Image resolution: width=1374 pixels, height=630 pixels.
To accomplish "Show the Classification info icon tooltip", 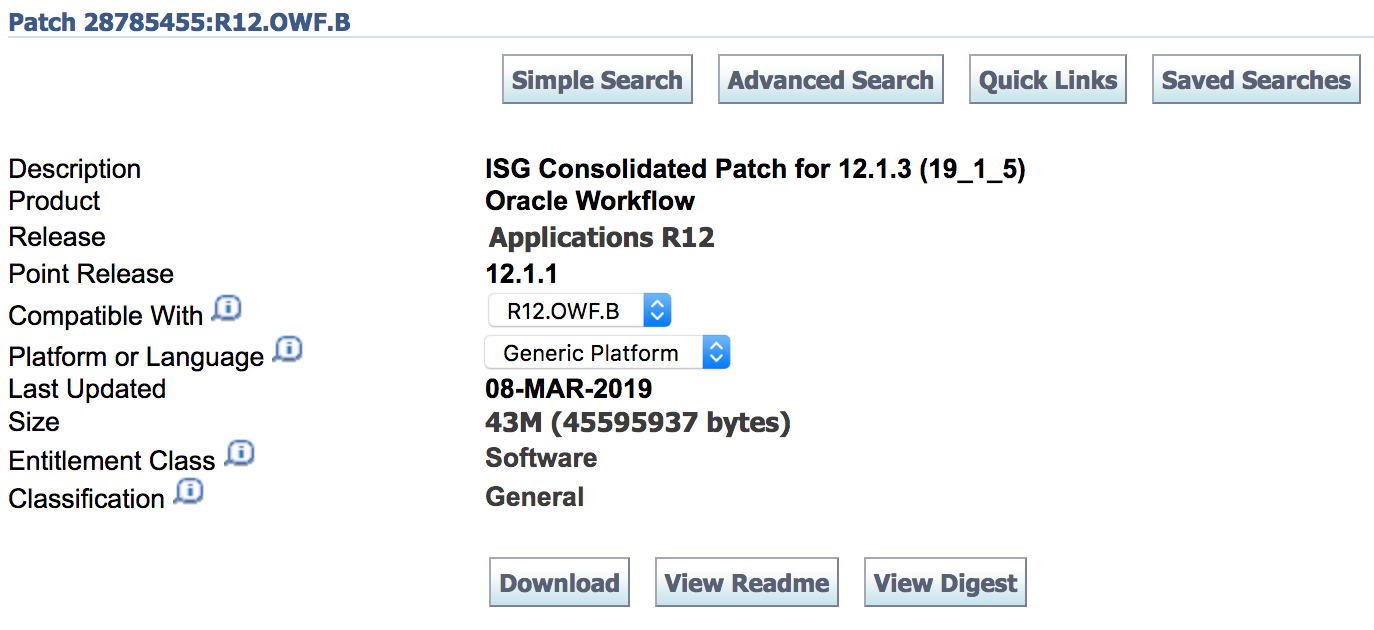I will pyautogui.click(x=188, y=492).
